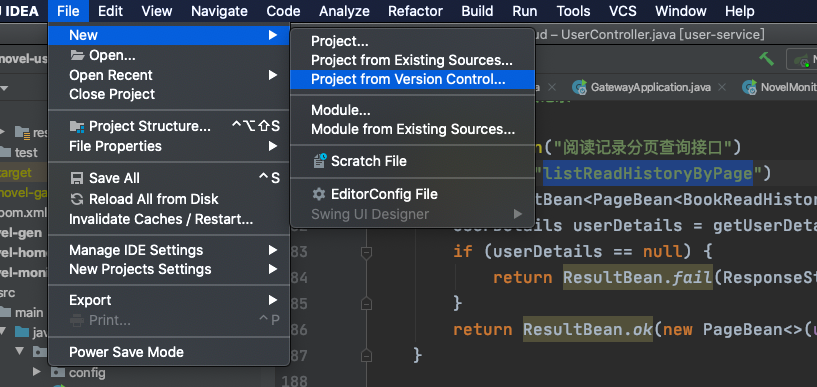
Task: Click the Open folder icon
Action: (x=77, y=55)
